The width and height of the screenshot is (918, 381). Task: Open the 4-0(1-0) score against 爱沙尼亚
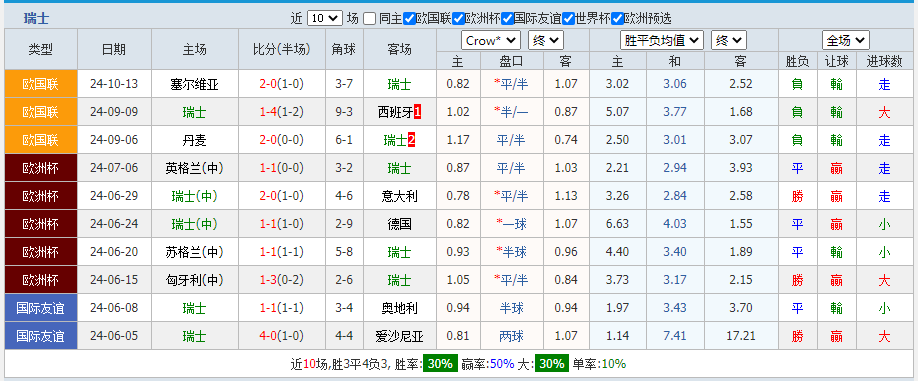point(282,337)
